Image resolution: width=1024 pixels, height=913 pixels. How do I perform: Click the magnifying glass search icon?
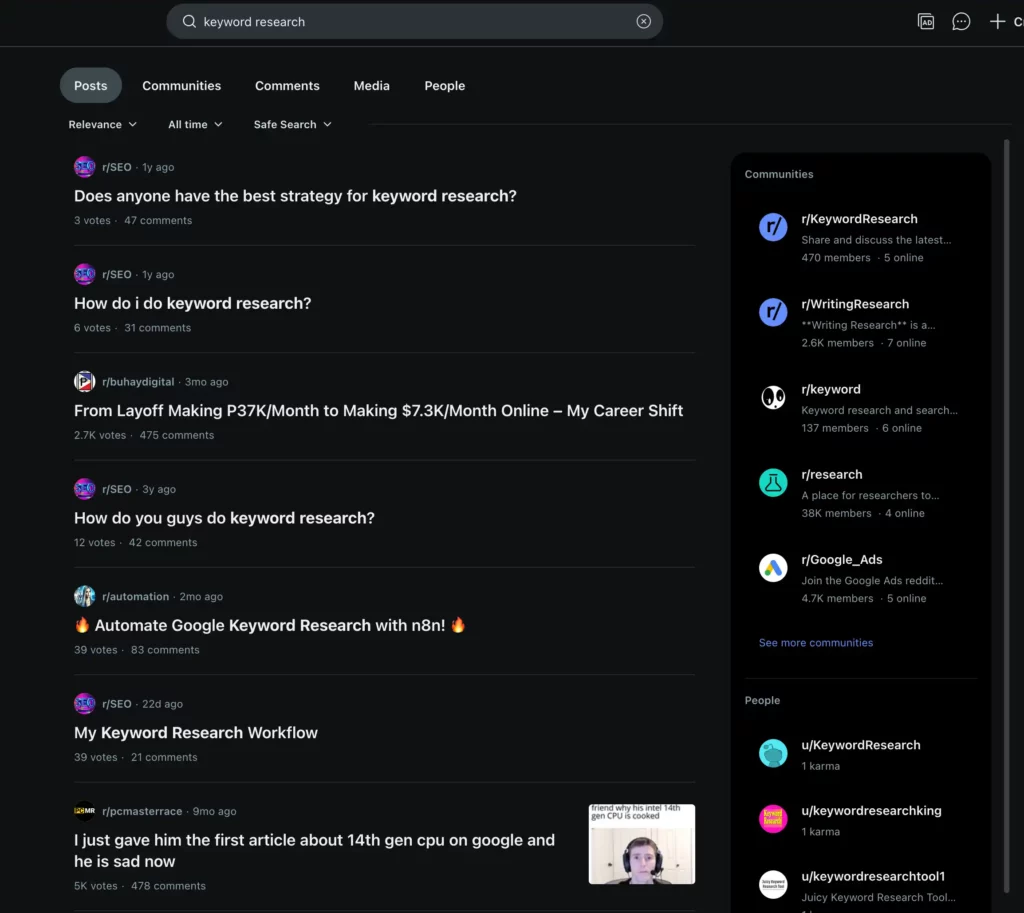click(x=189, y=22)
